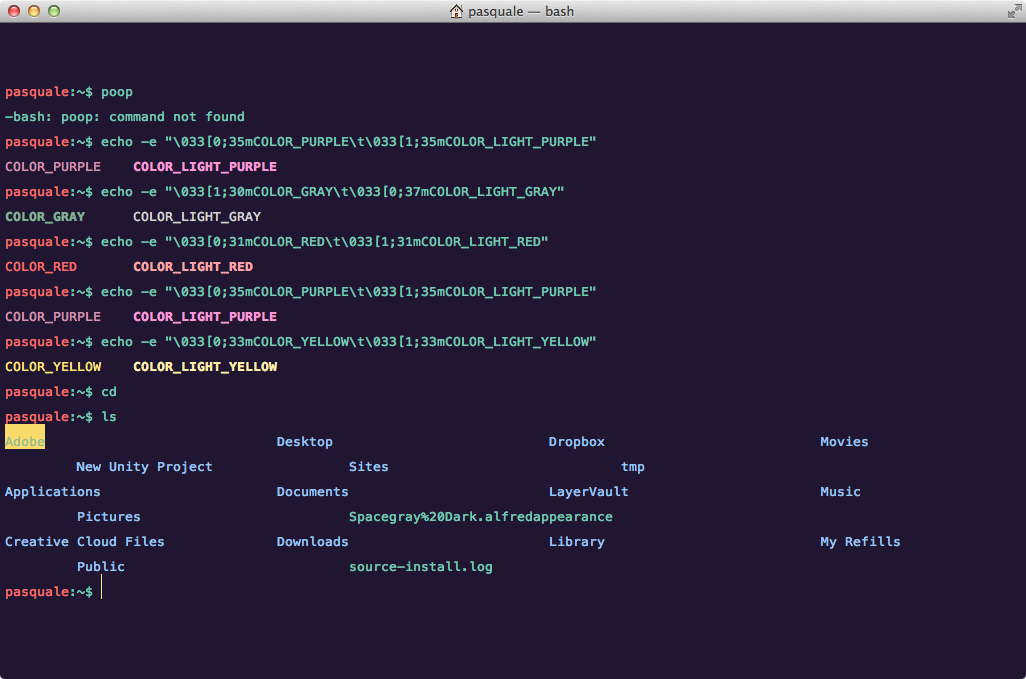Click the "cd" command text
Screen dimensions: 1026x679
(109, 392)
